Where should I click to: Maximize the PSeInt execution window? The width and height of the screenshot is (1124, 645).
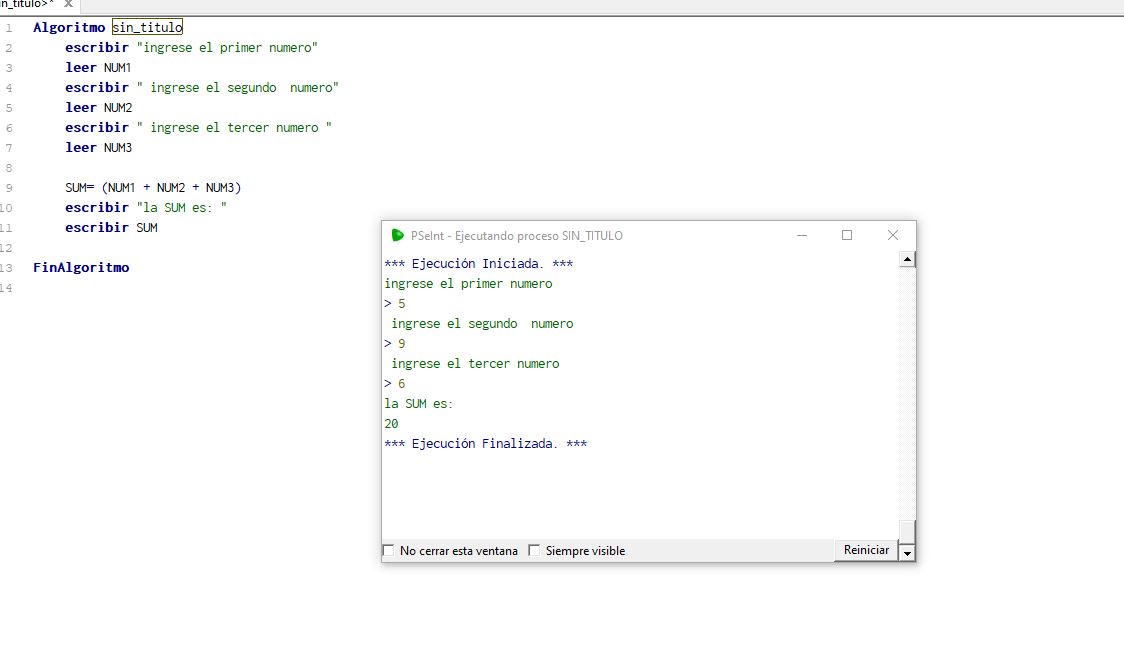(x=847, y=235)
